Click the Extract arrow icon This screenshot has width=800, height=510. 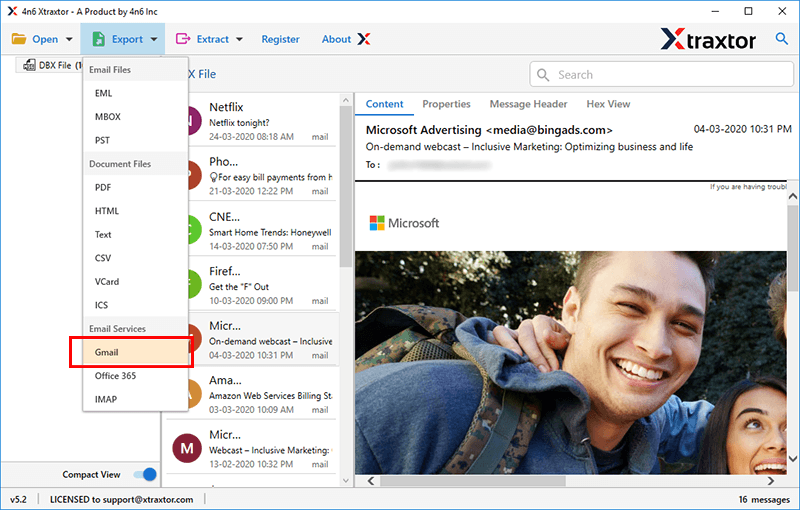tap(183, 39)
